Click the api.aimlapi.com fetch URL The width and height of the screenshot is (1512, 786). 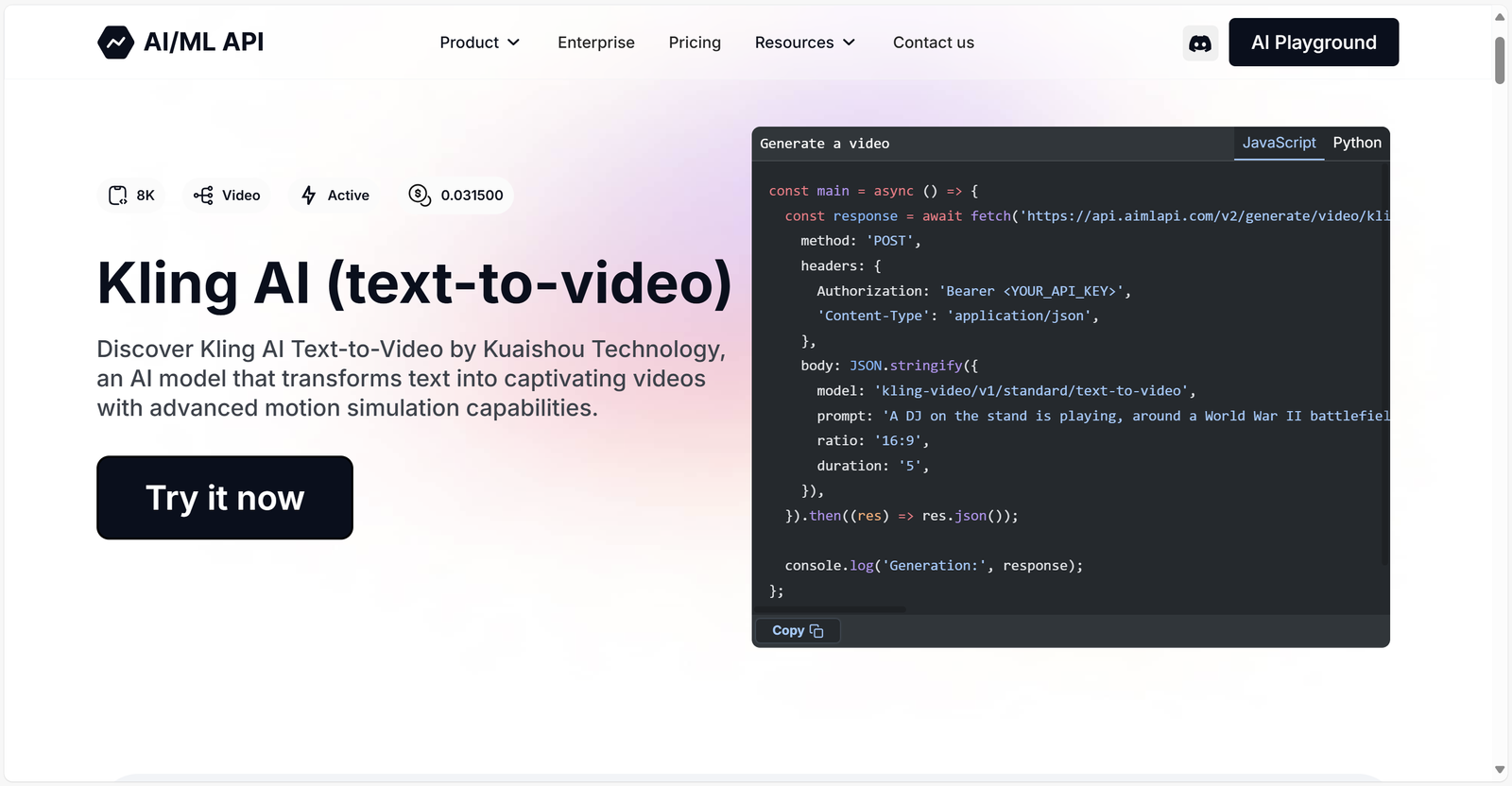point(1204,216)
